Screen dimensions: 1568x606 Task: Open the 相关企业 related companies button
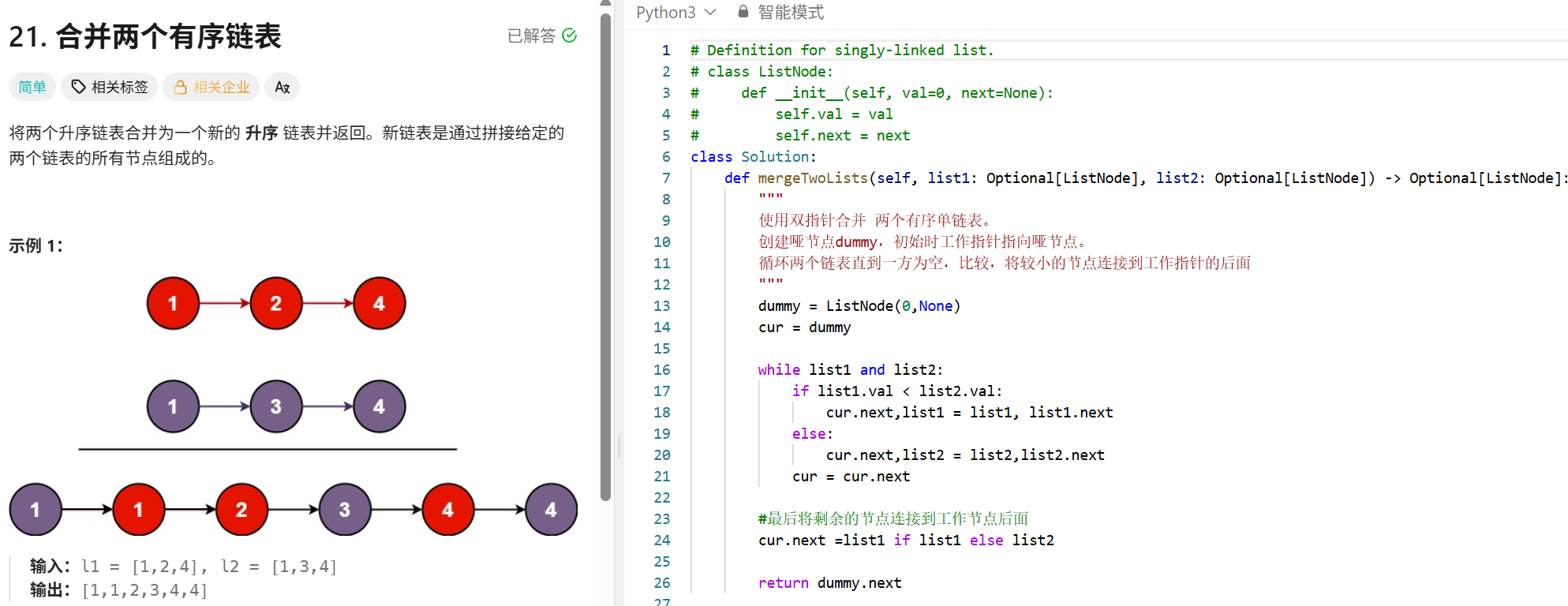(x=211, y=87)
